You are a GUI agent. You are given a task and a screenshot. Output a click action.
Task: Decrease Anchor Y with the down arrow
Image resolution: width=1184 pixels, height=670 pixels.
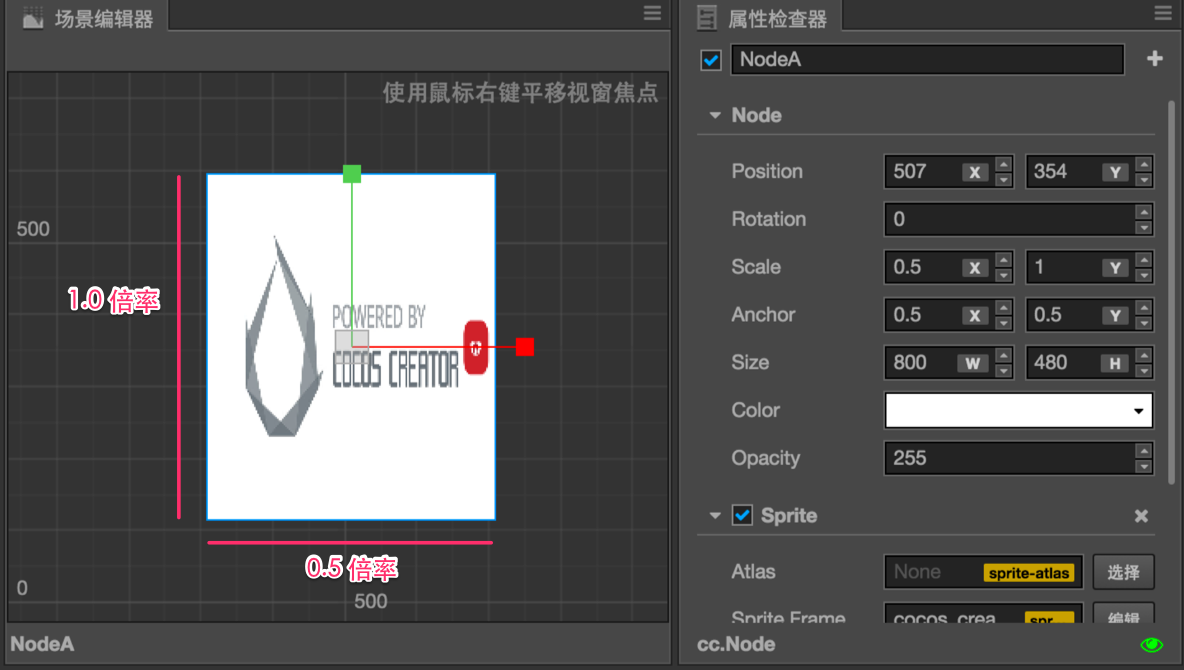1144,323
